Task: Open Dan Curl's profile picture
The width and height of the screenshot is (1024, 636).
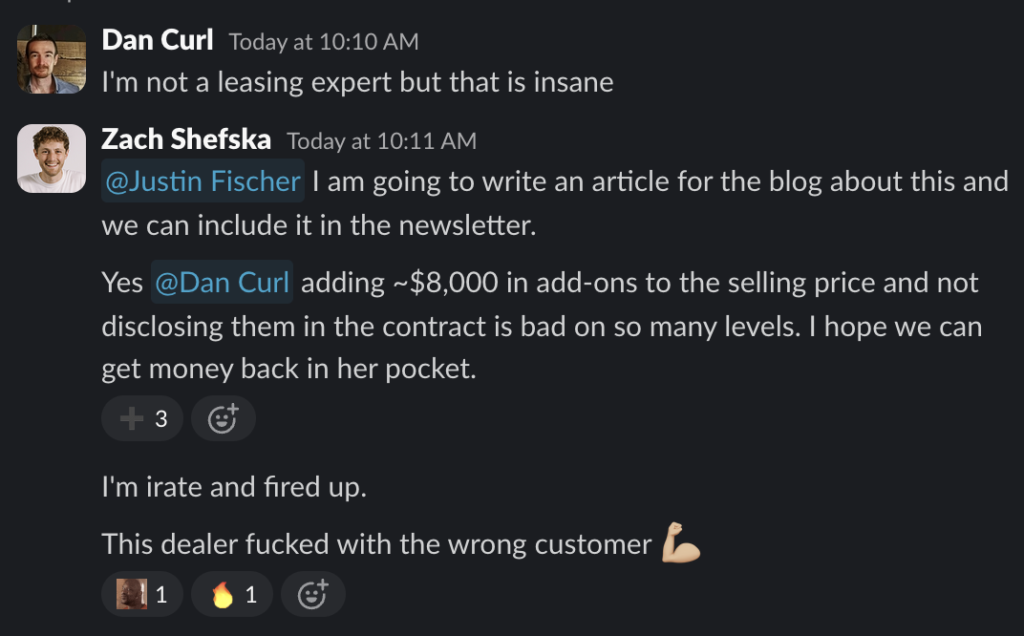Action: pos(52,59)
